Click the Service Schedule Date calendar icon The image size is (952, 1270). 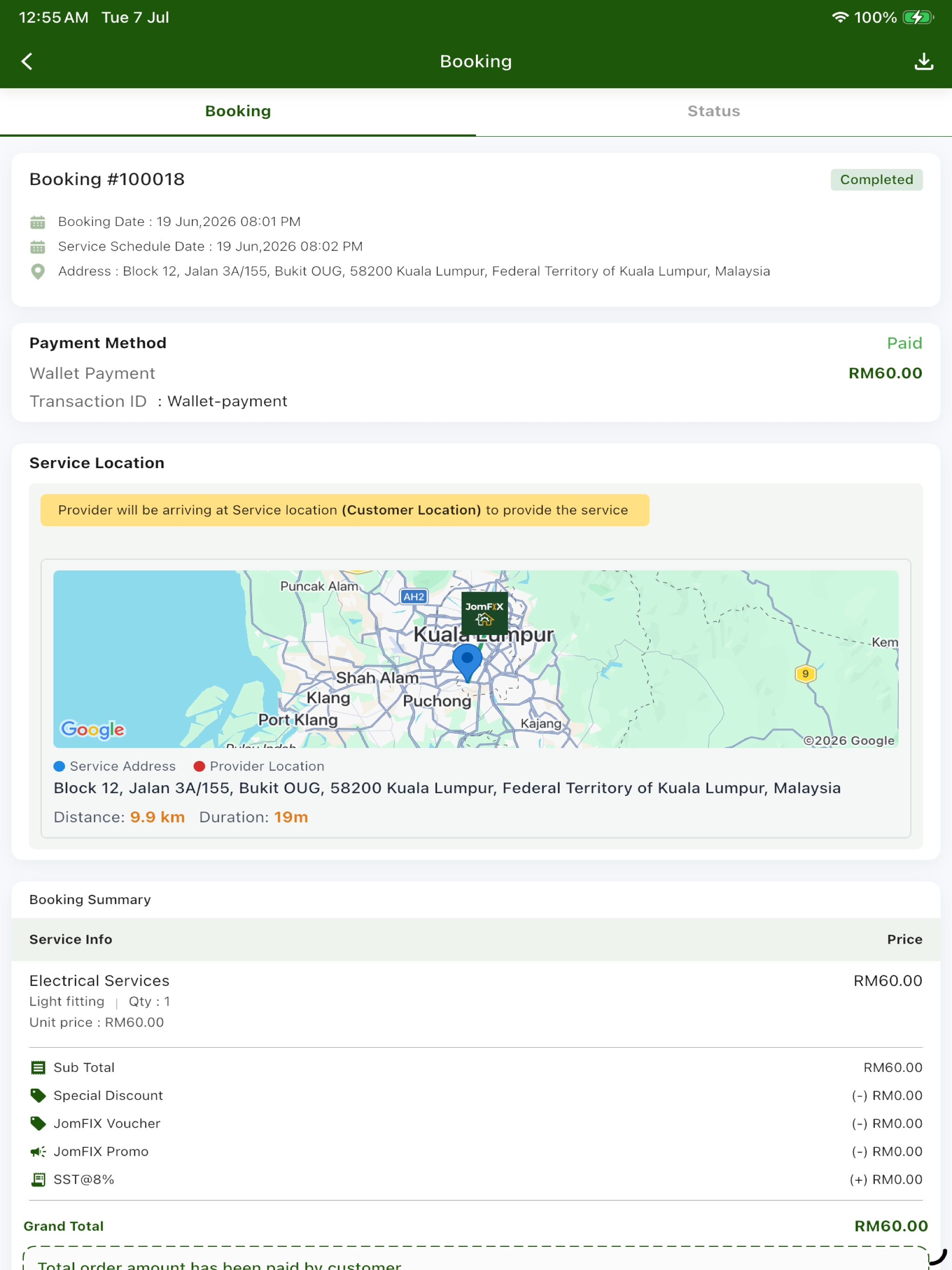(38, 247)
